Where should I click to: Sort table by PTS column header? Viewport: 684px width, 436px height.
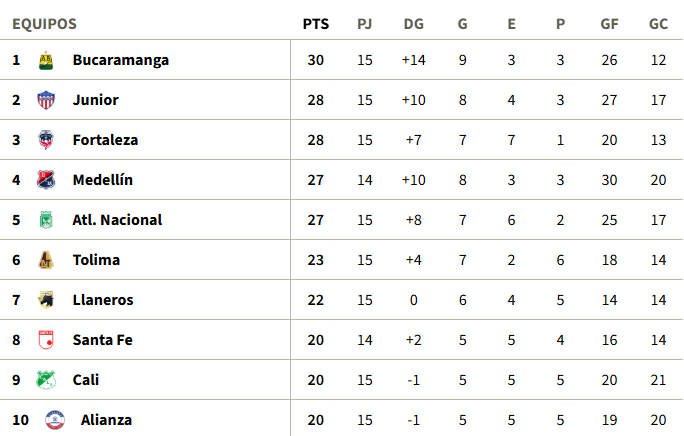tap(316, 24)
